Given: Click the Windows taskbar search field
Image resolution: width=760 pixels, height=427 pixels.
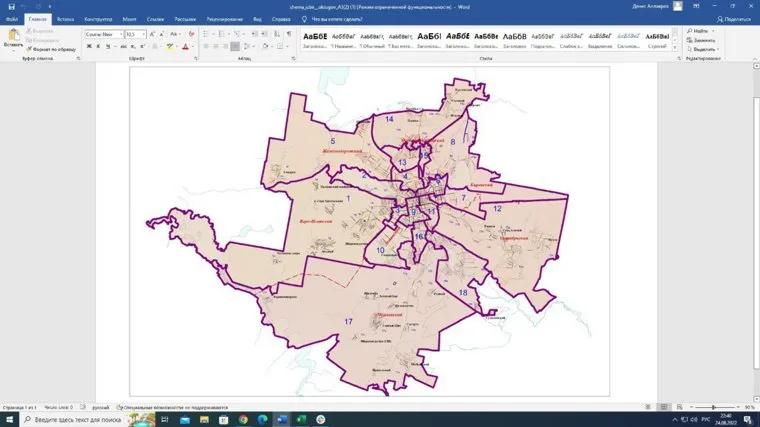Looking at the screenshot, I should 70,419.
